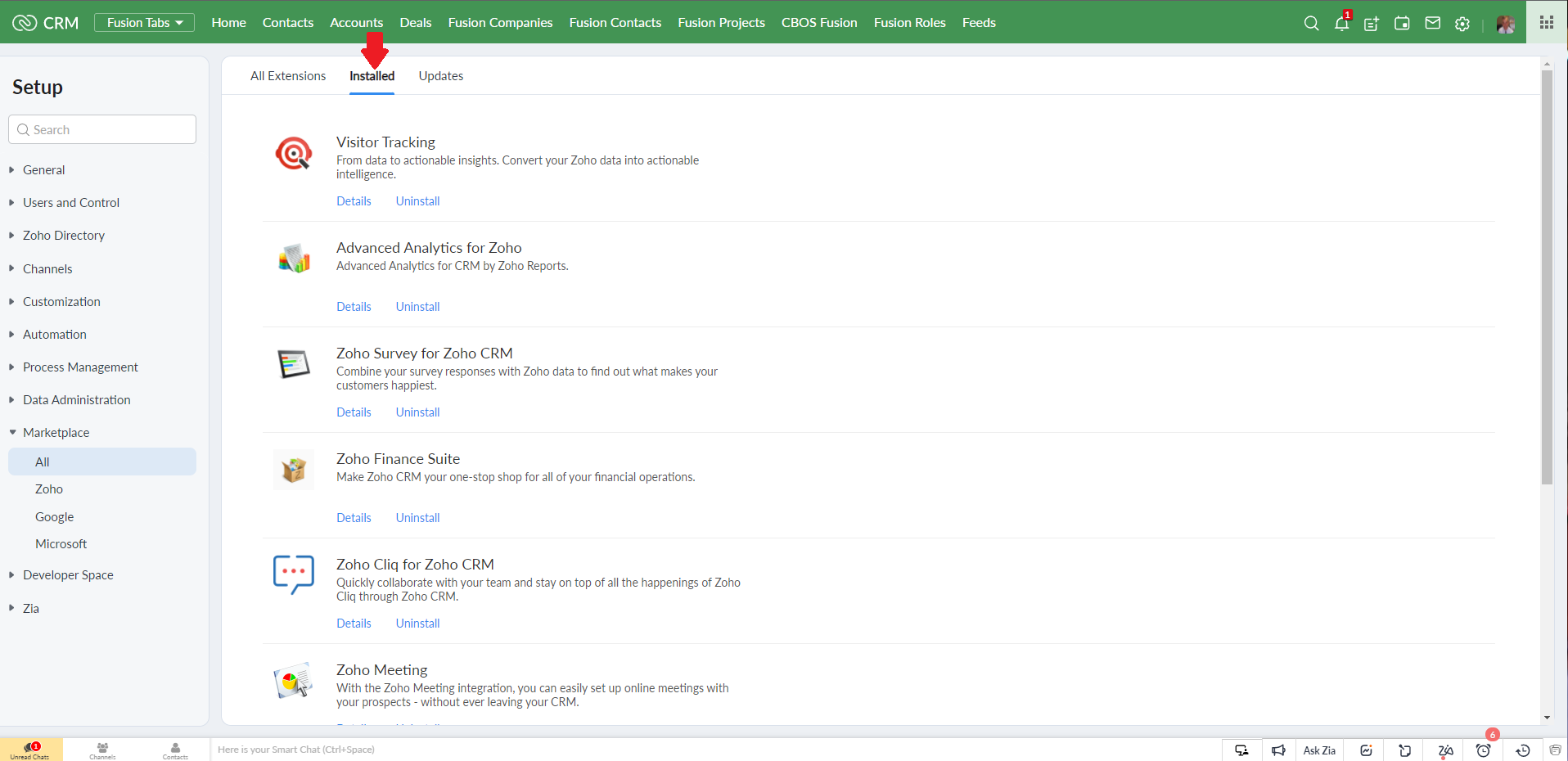Image resolution: width=1568 pixels, height=761 pixels.
Task: Select Microsoft under Marketplace
Action: coord(61,544)
